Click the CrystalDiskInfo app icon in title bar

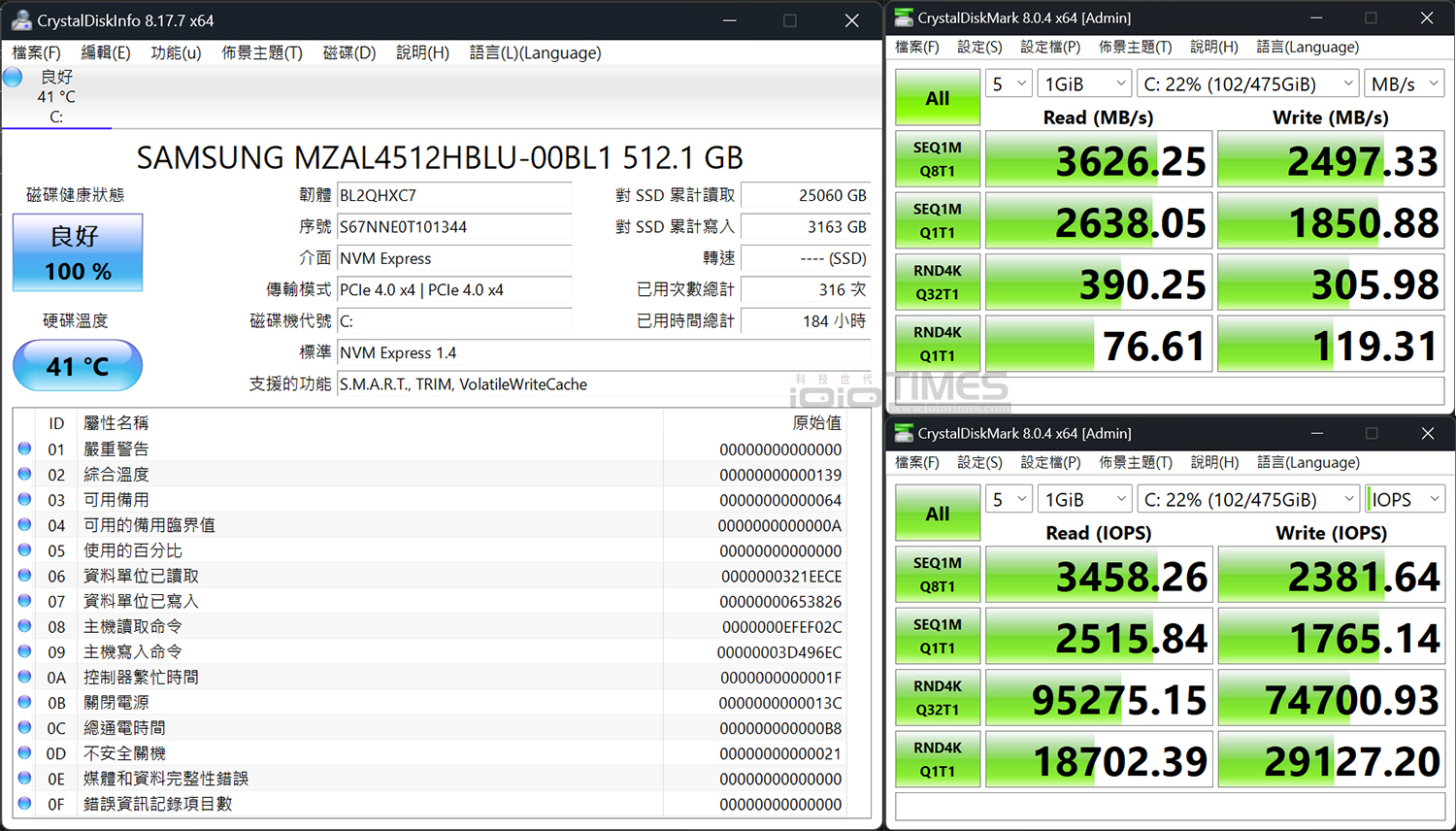pyautogui.click(x=20, y=20)
